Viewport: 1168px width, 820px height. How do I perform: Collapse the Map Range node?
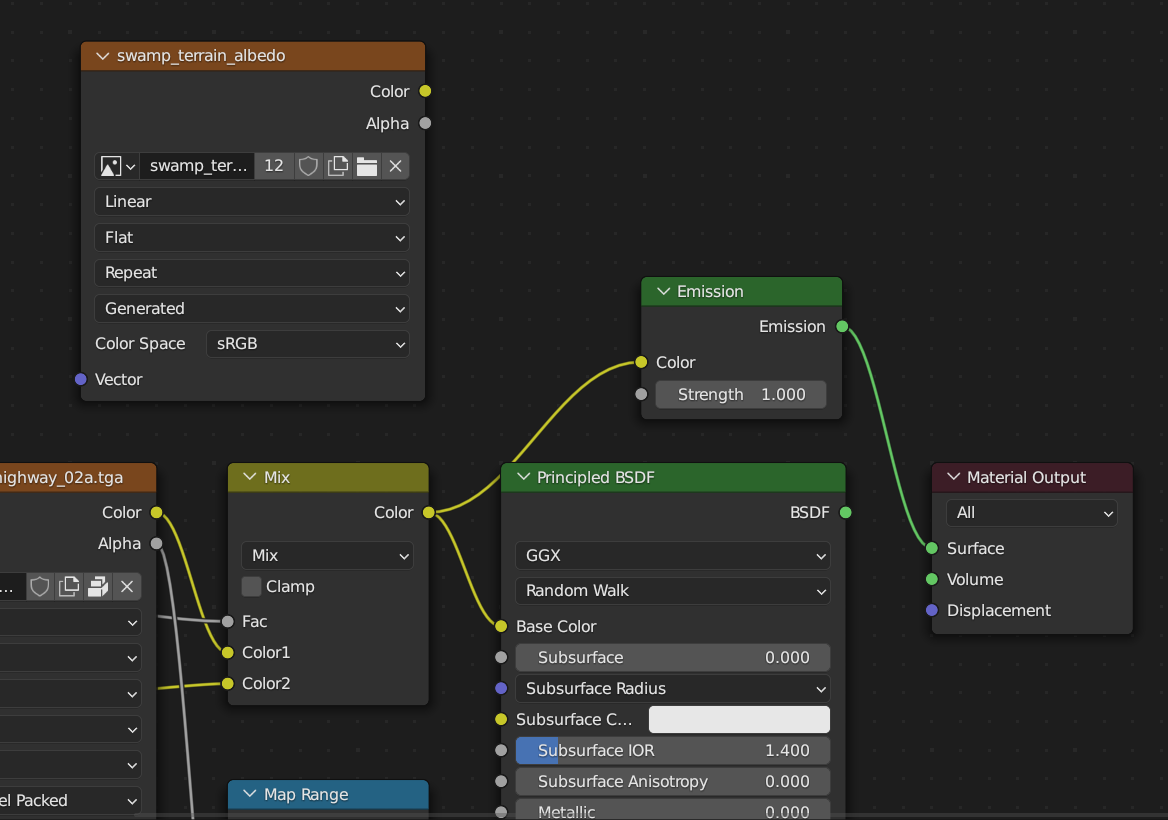pyautogui.click(x=250, y=794)
